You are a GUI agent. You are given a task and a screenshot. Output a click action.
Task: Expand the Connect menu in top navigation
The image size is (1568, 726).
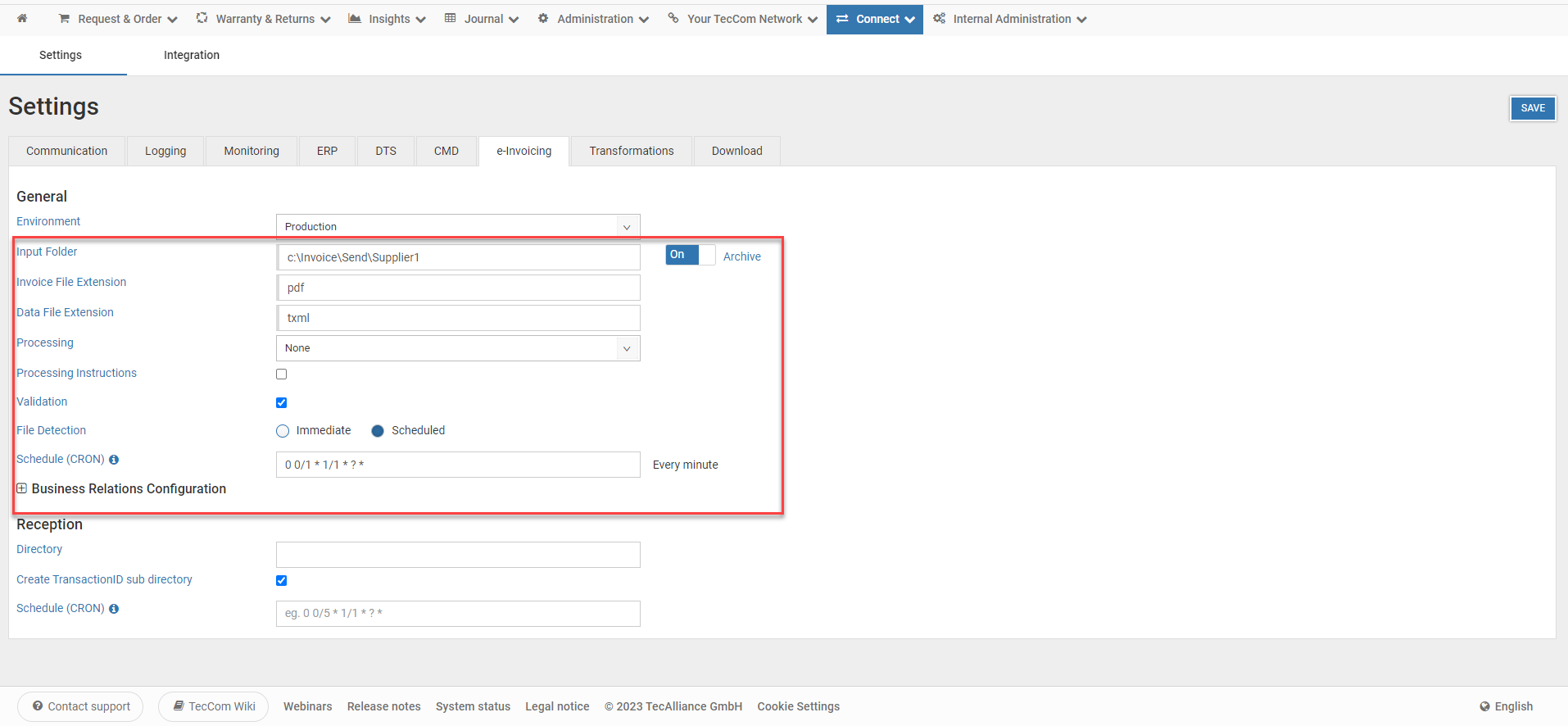pos(875,19)
